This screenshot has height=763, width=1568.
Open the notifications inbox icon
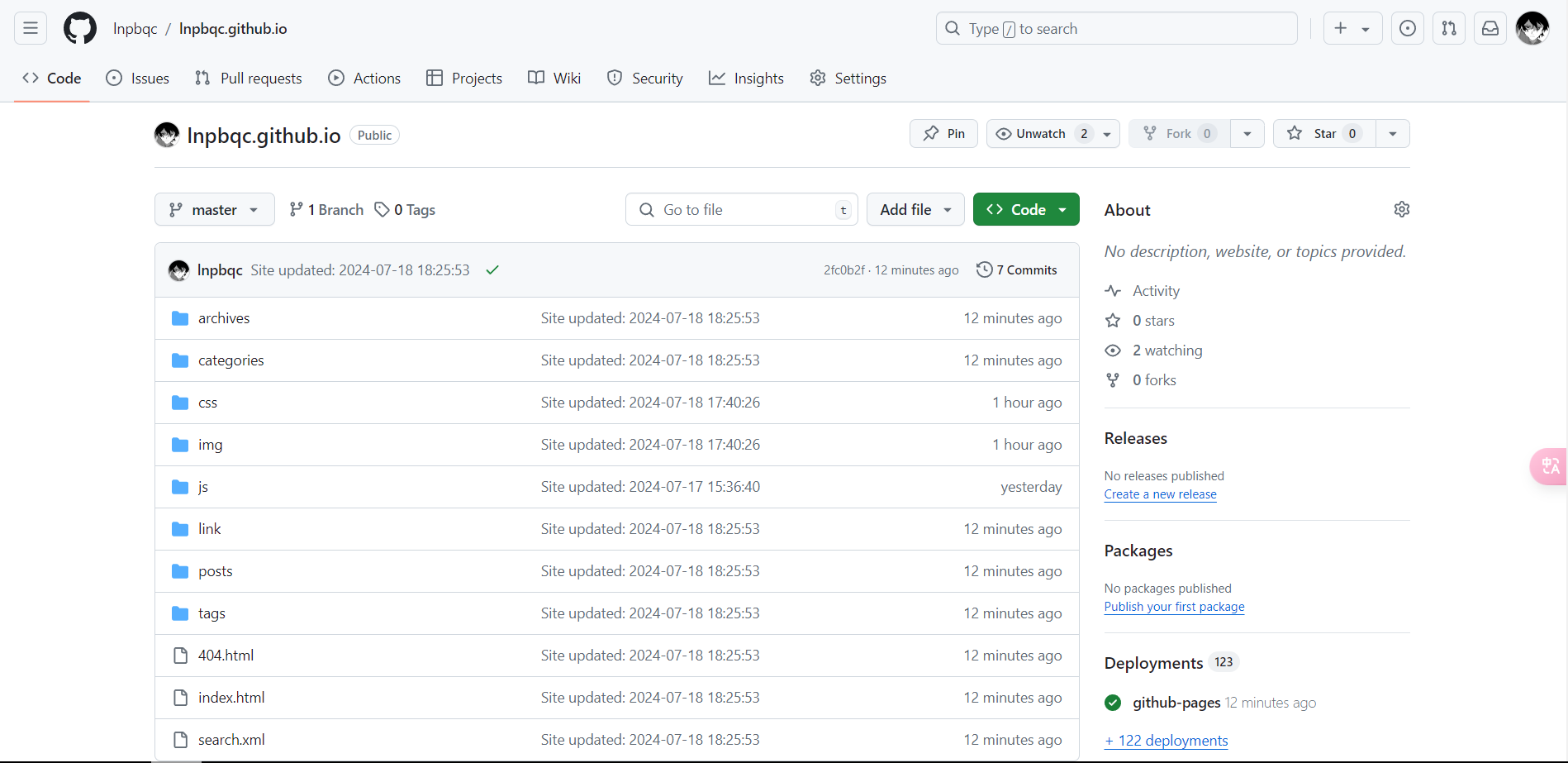click(x=1490, y=28)
